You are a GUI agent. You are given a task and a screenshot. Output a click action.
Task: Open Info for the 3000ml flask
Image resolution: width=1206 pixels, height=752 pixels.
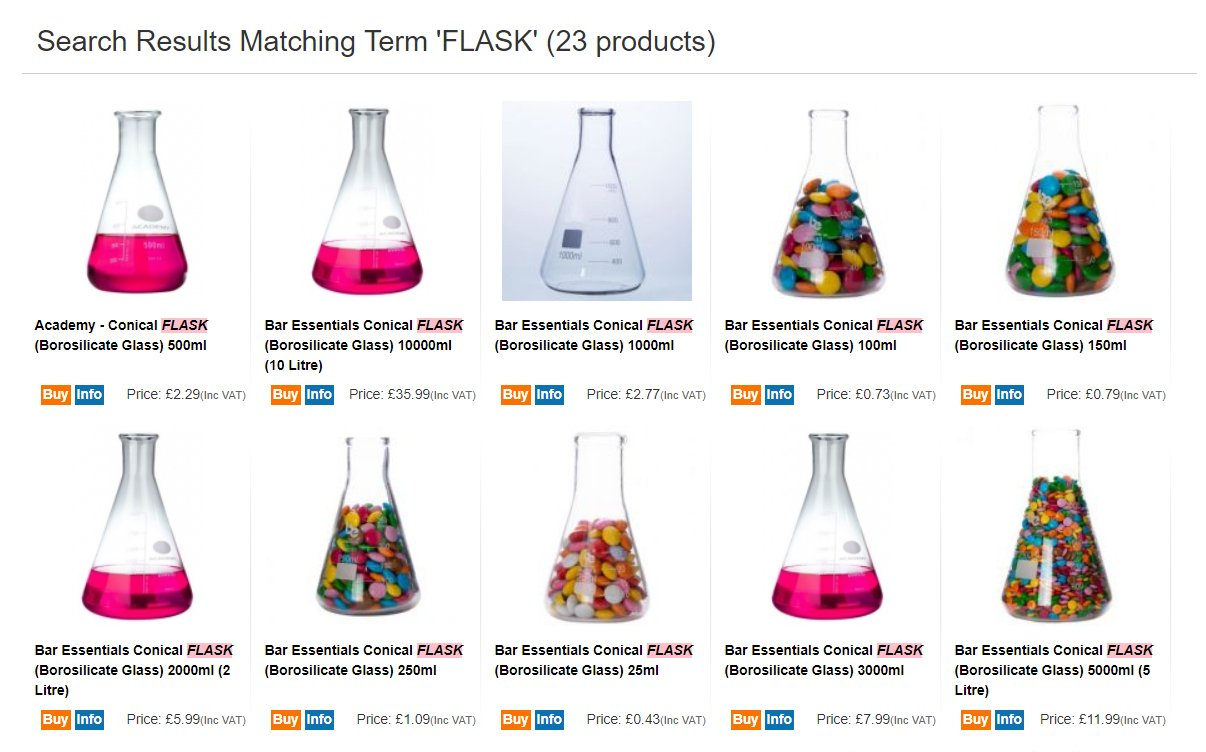pos(779,719)
